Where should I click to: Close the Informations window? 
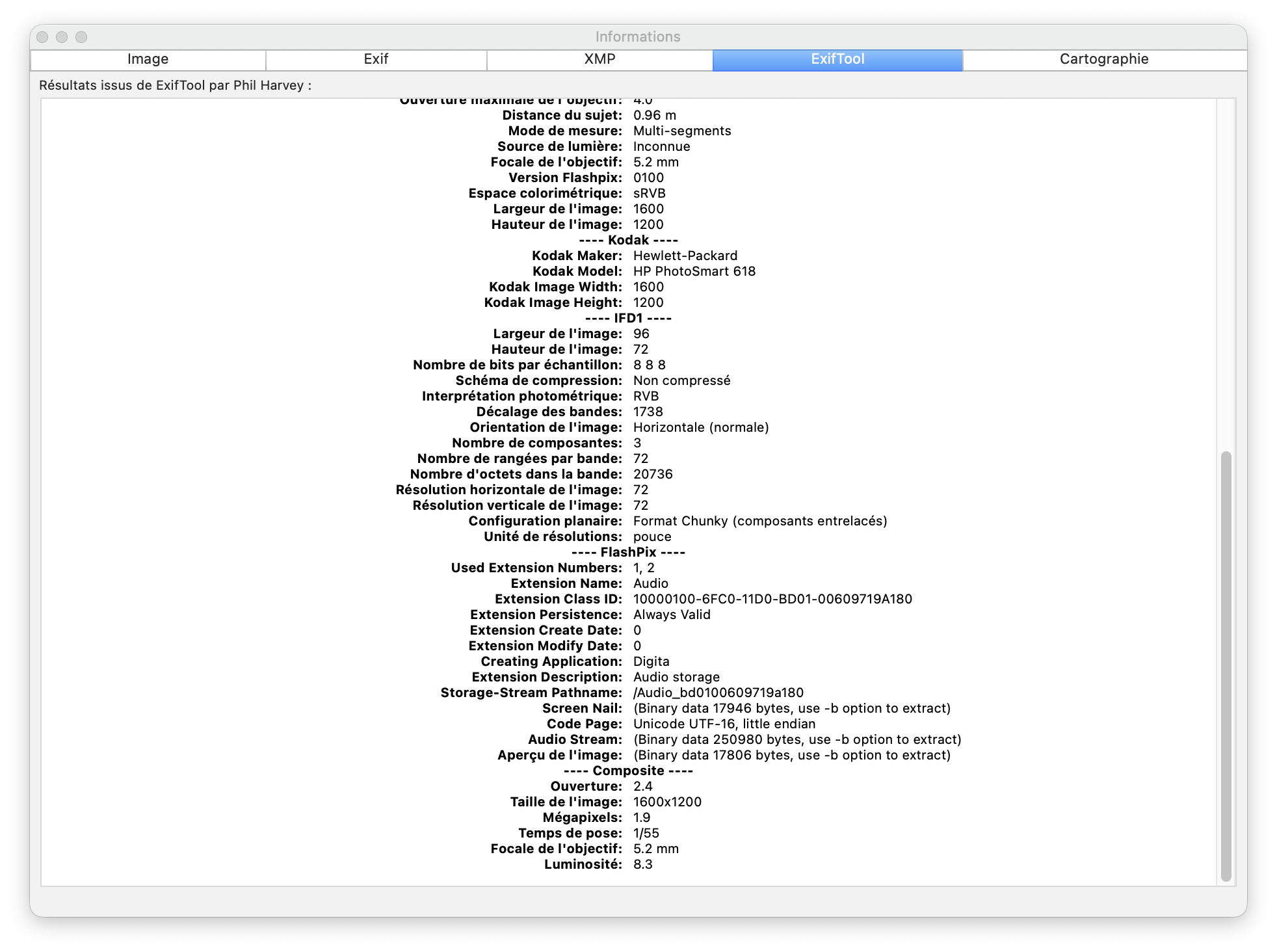coord(42,37)
